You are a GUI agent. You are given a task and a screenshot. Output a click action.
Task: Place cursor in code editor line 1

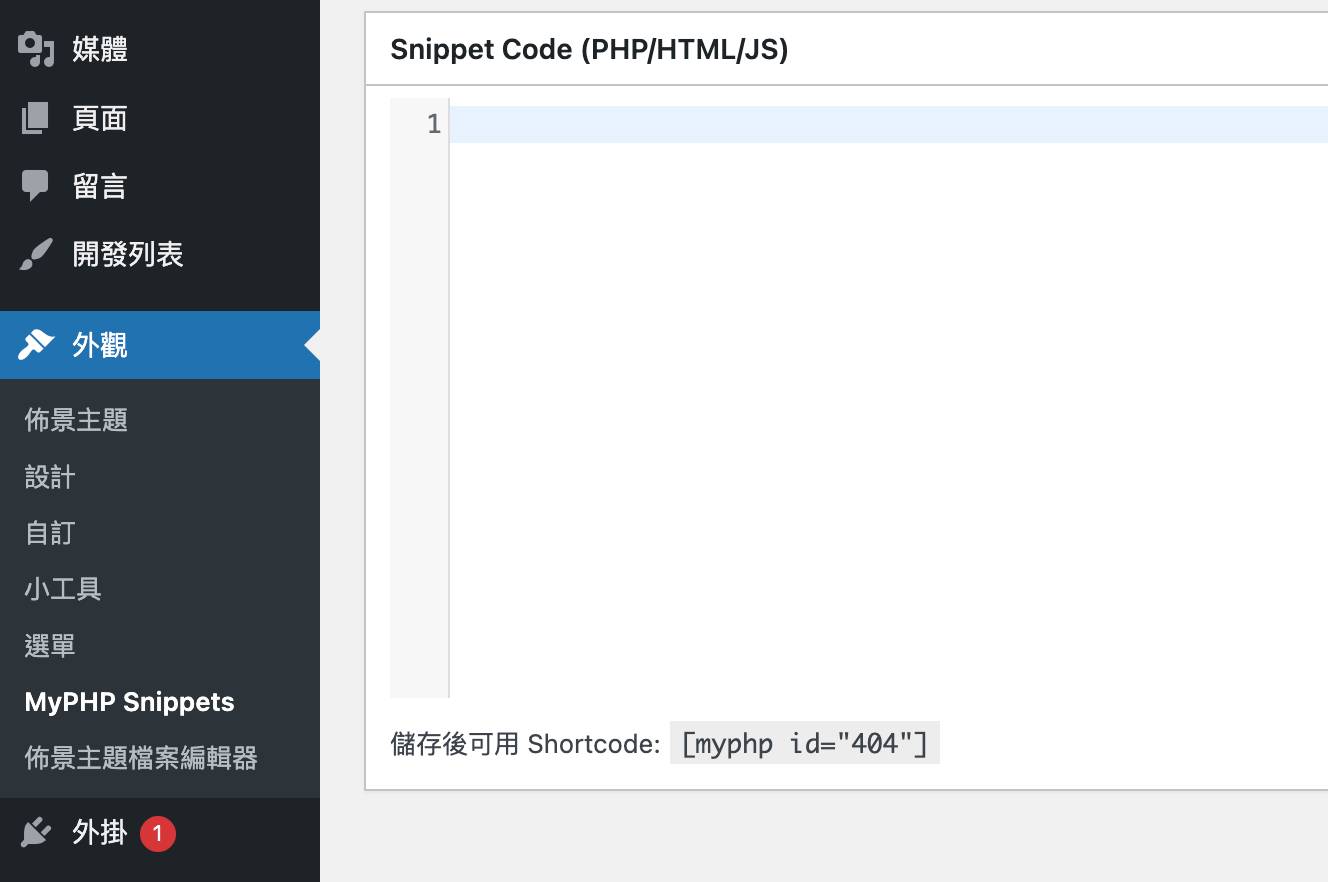coord(880,125)
